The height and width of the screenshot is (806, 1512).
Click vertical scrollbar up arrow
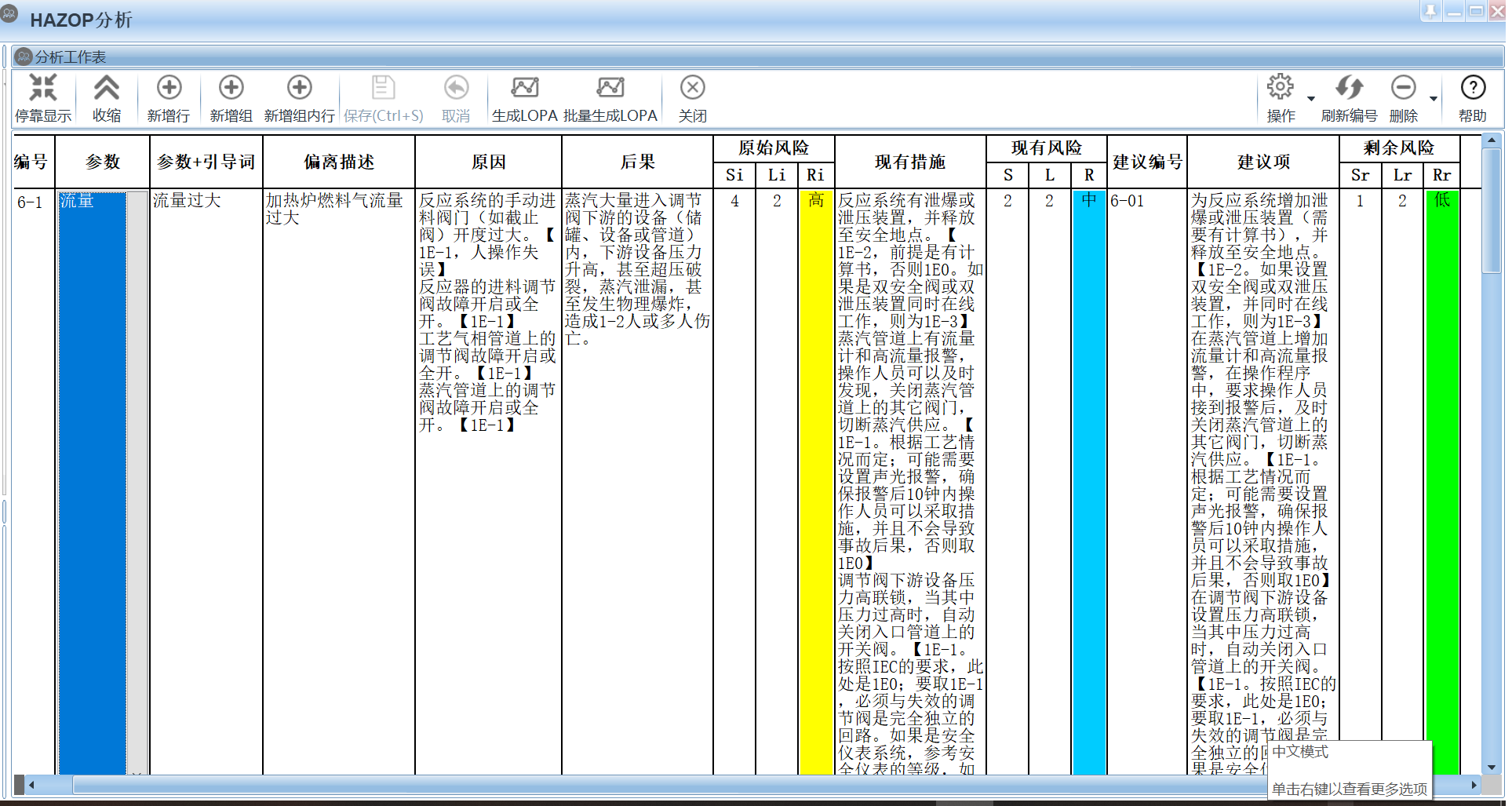(x=1491, y=142)
